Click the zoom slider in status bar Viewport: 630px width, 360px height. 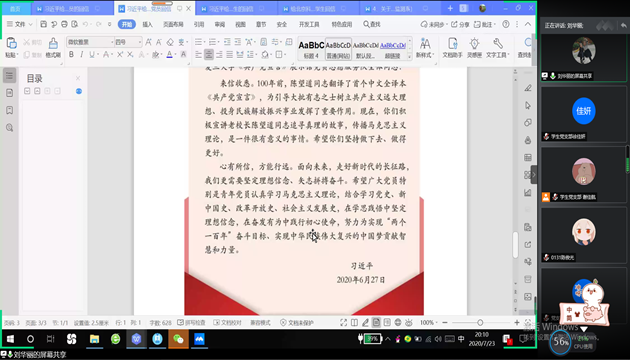[481, 323]
